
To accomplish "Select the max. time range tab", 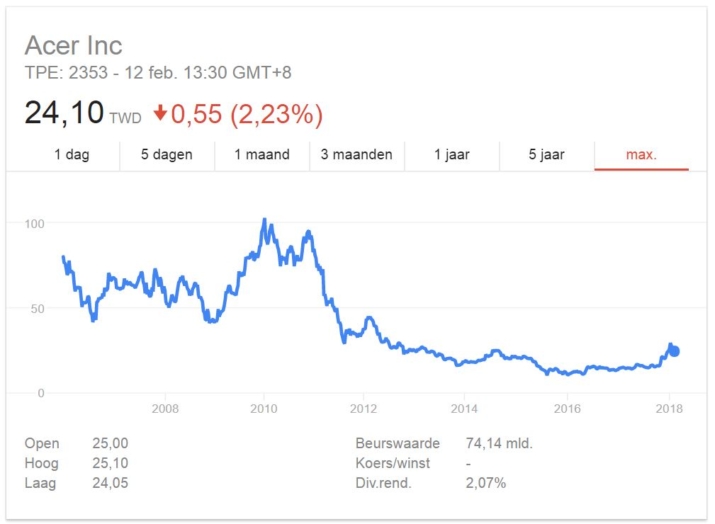I will [x=642, y=155].
